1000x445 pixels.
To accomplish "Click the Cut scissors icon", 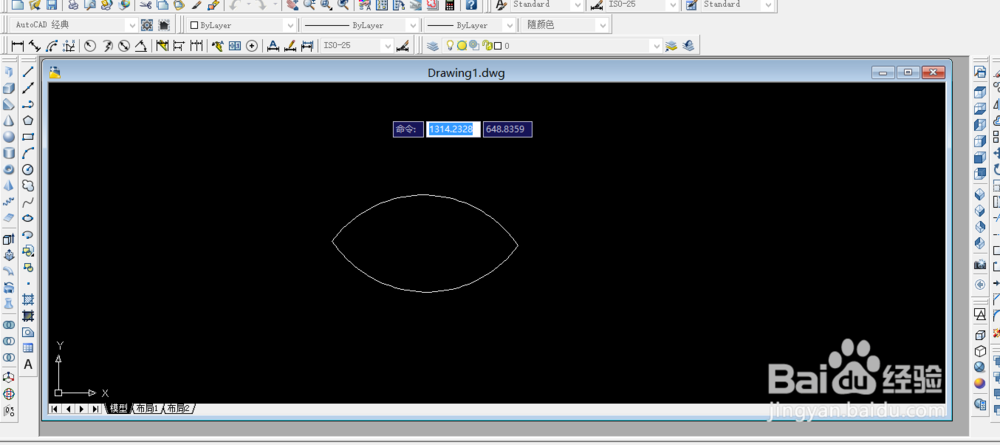I will [x=145, y=5].
